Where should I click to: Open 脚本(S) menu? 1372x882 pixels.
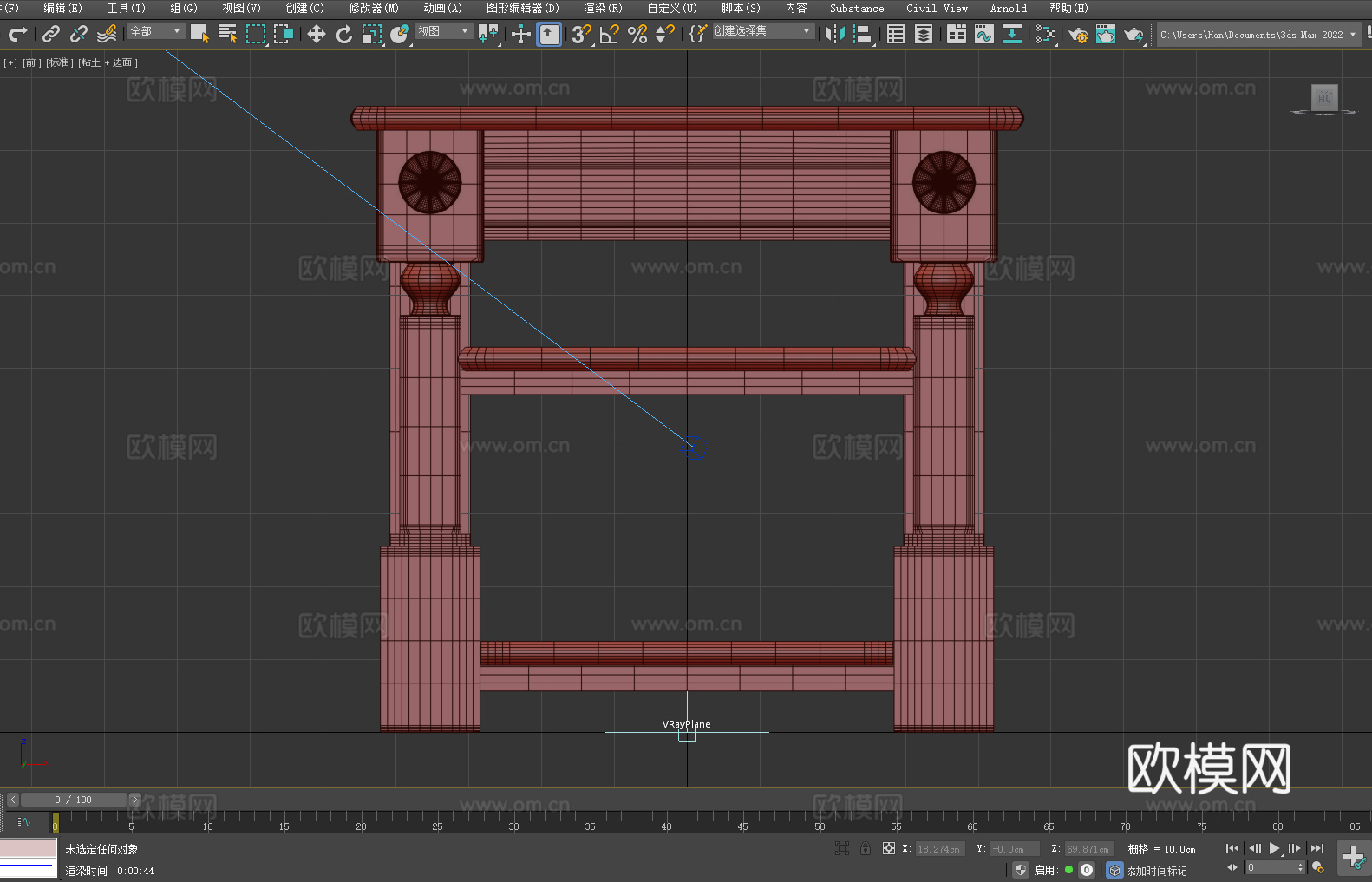point(741,8)
